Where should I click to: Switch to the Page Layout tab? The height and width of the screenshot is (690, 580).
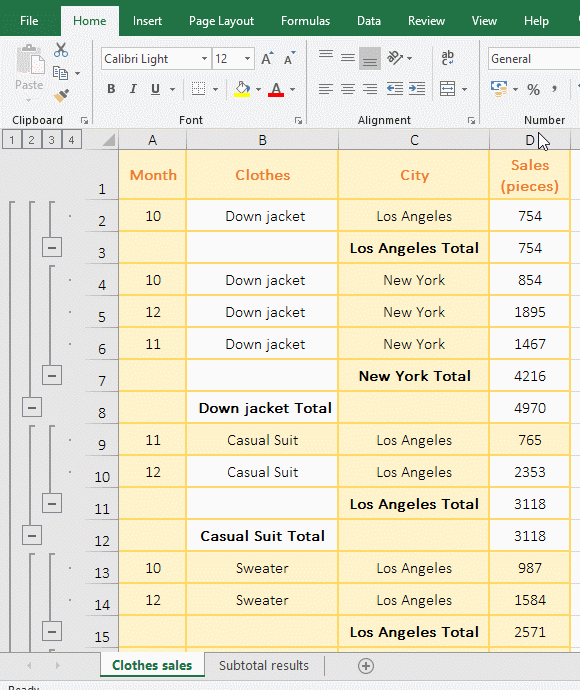click(221, 21)
